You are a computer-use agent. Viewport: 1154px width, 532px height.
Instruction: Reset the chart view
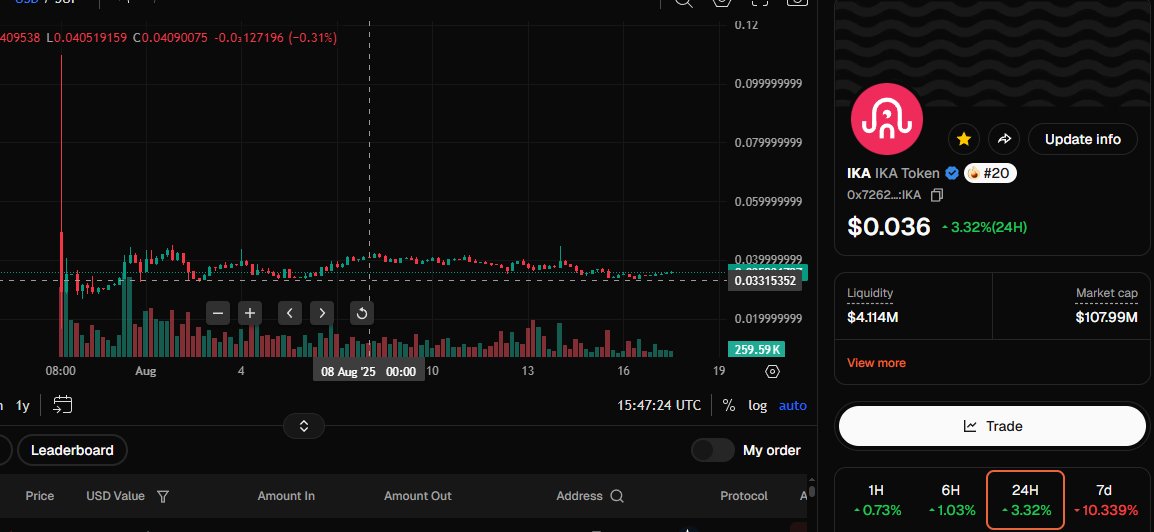pos(361,313)
